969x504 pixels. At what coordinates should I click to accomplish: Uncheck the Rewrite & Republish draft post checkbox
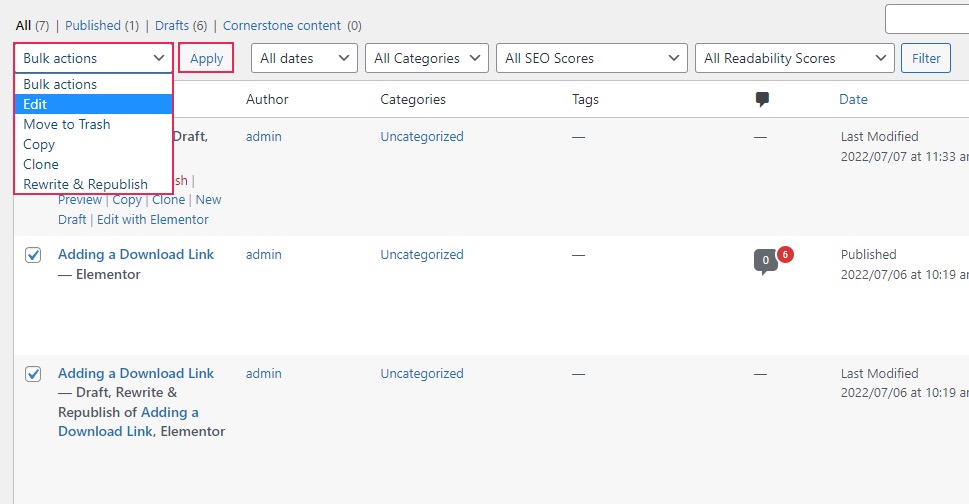pyautogui.click(x=33, y=374)
